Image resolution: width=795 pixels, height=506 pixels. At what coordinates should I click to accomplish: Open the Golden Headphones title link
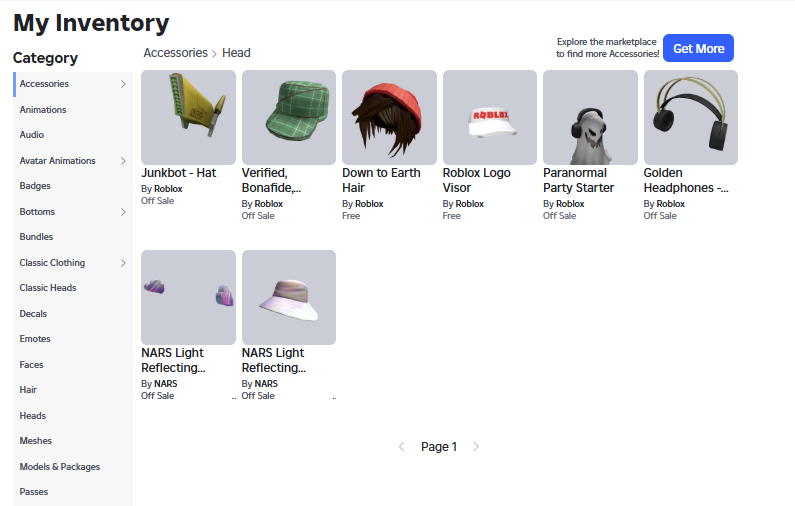click(x=686, y=180)
